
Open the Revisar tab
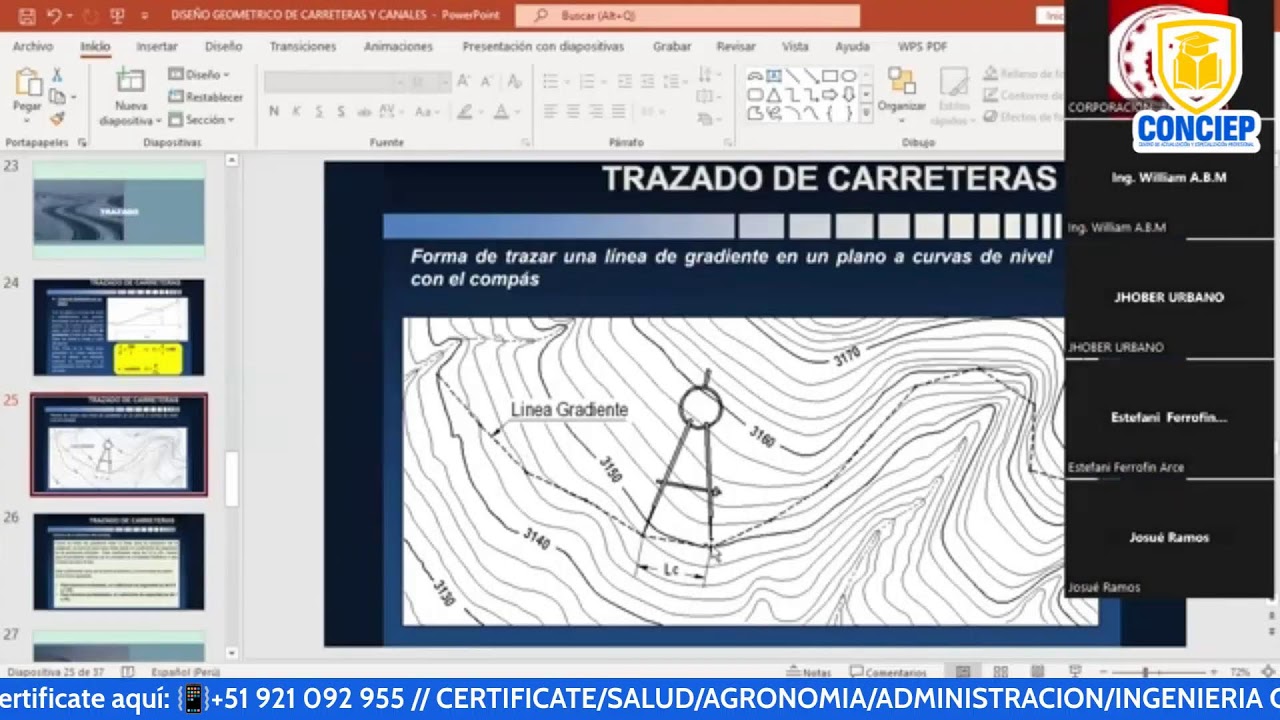tap(736, 46)
